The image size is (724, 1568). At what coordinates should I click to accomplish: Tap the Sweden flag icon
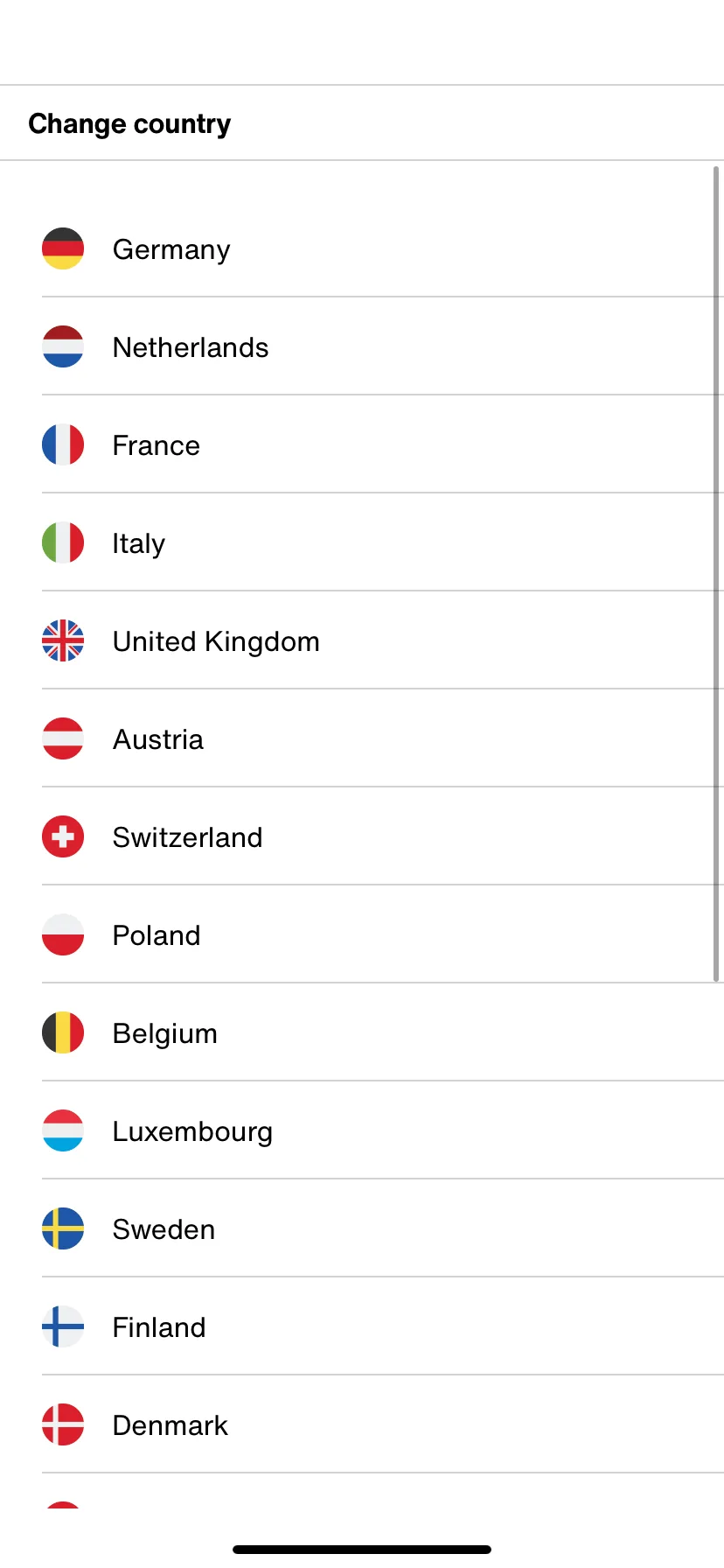(63, 1228)
